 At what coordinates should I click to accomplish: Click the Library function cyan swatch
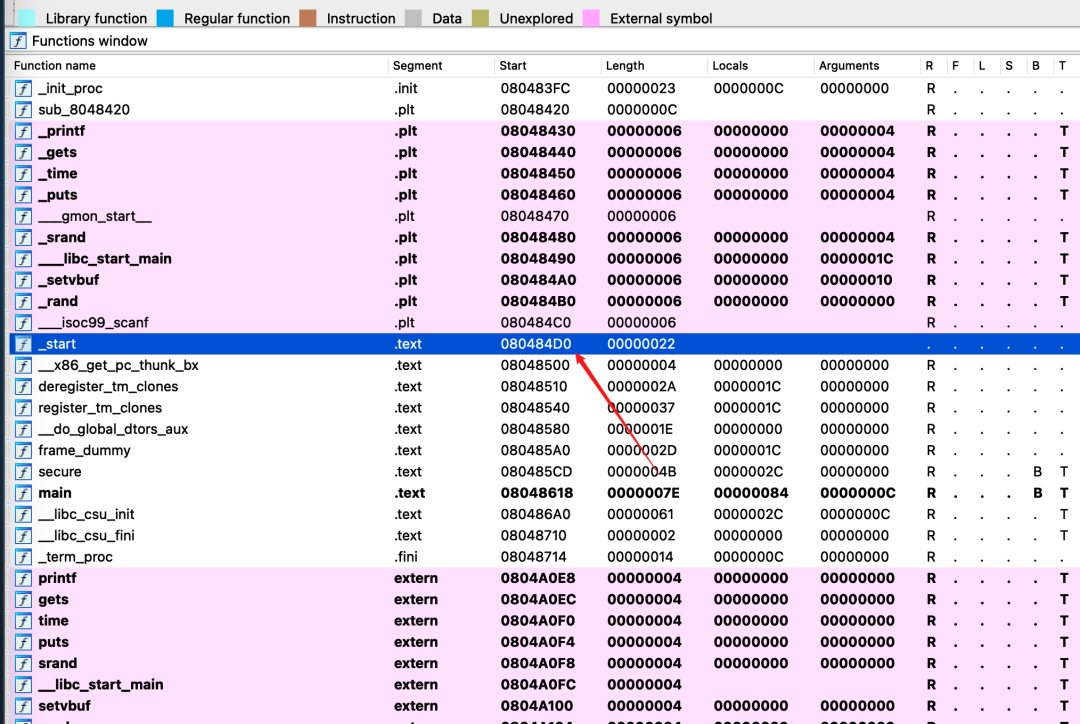27,18
